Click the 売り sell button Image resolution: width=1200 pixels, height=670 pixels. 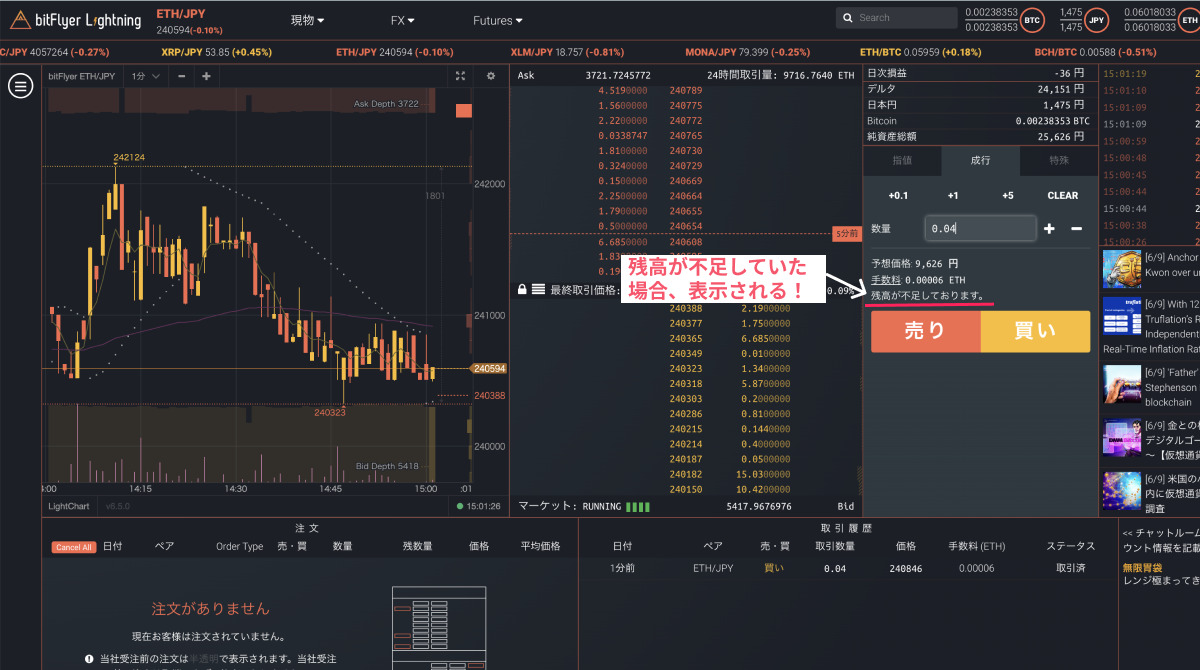click(926, 331)
